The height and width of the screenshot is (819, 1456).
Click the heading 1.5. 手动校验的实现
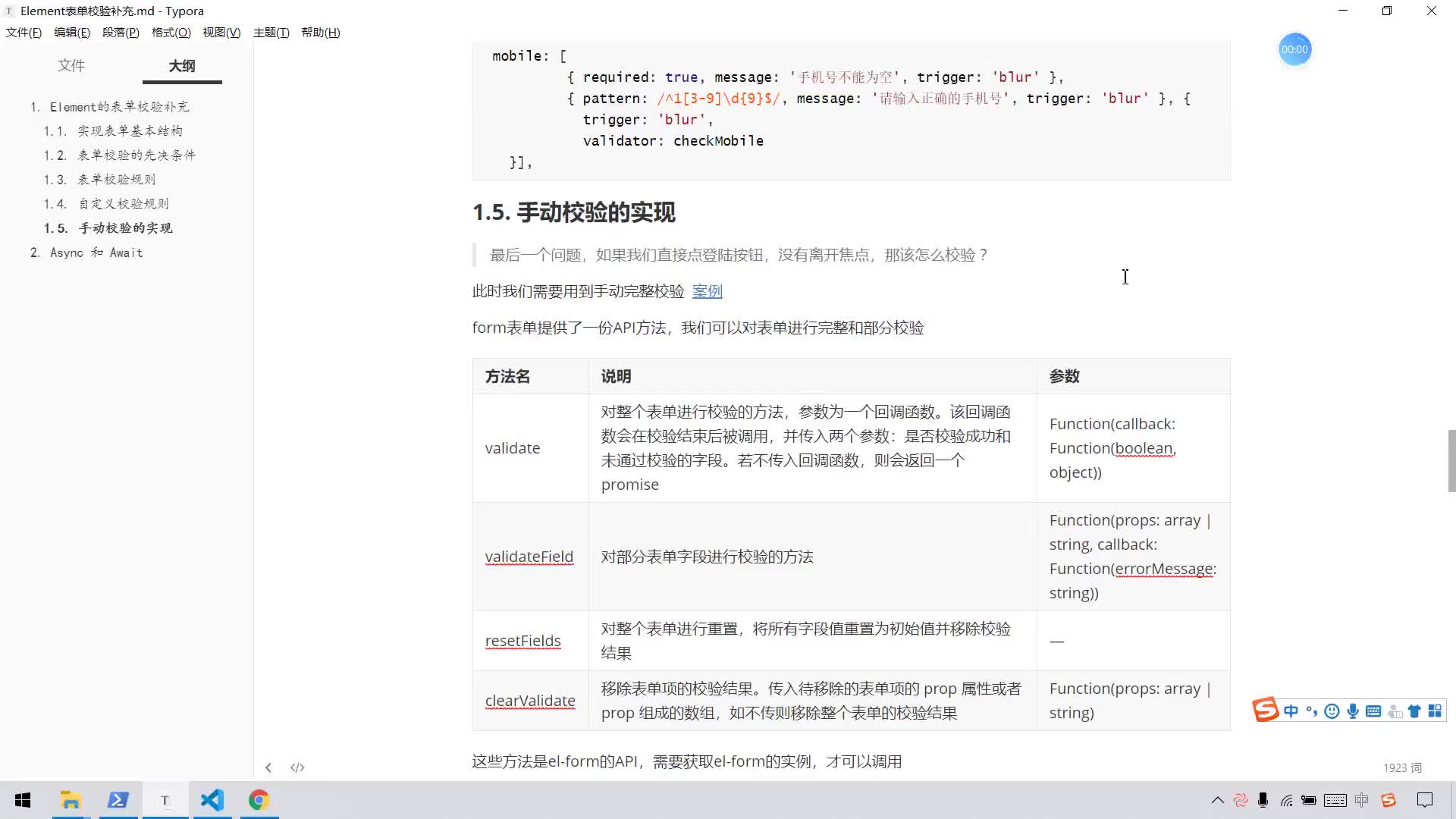pos(573,212)
